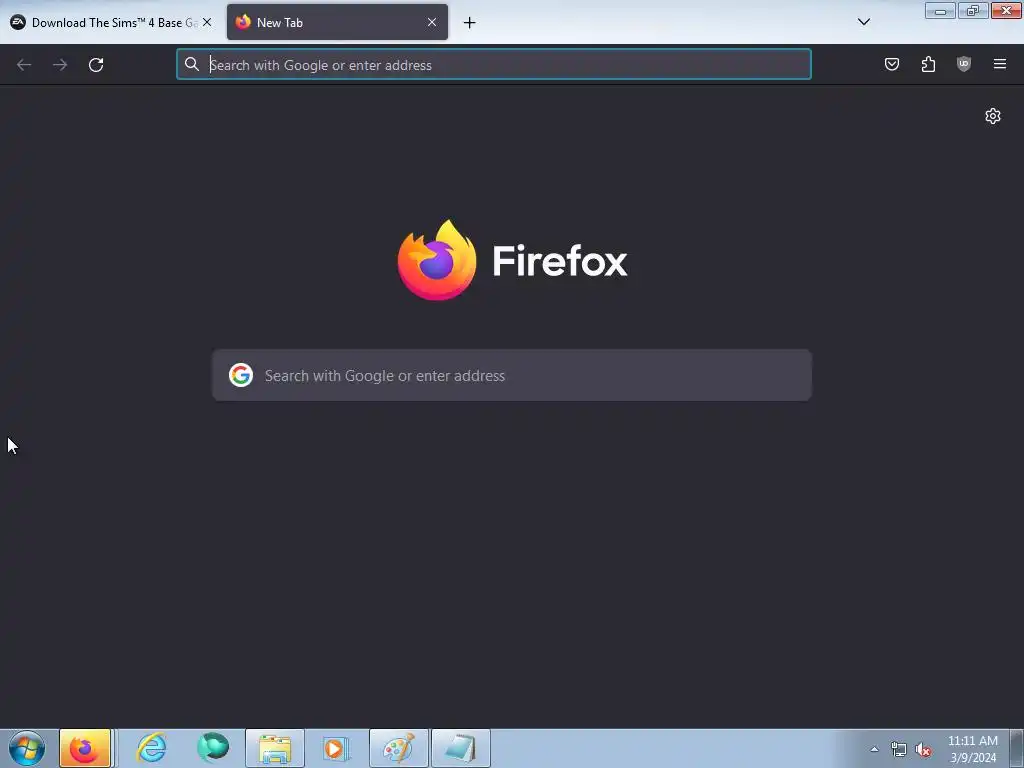Launch Internet Explorer from the taskbar
This screenshot has width=1024, height=768.
(x=152, y=748)
